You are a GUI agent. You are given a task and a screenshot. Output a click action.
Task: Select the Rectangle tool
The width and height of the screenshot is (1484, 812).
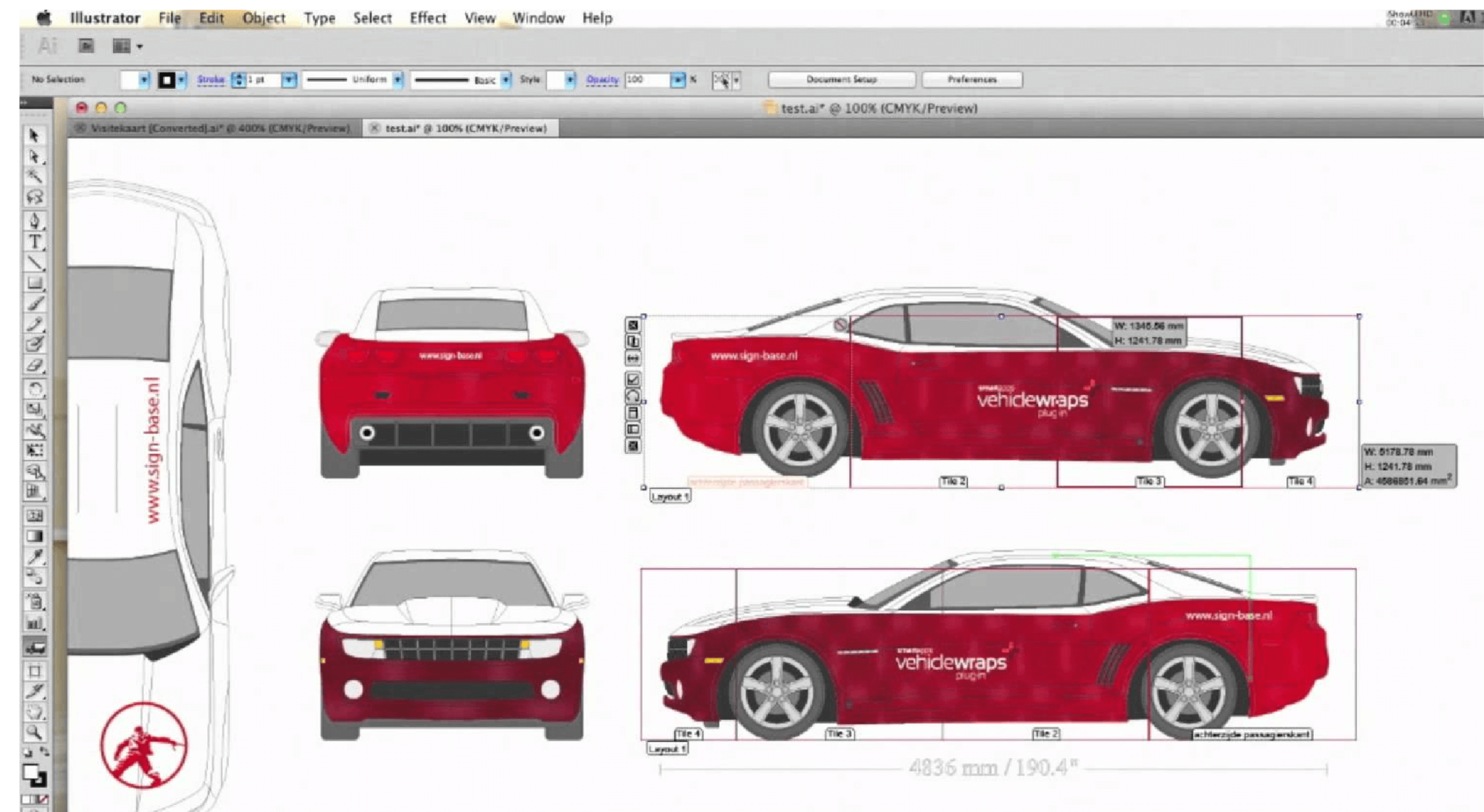(x=34, y=283)
